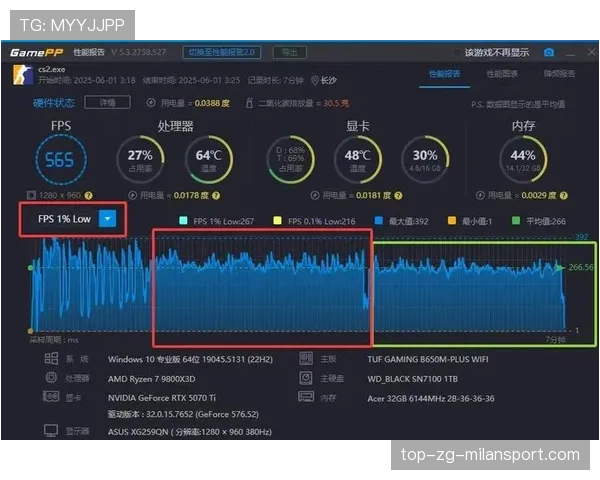Click the cs2.exe game icon
The height and width of the screenshot is (480, 600).
coord(23,75)
